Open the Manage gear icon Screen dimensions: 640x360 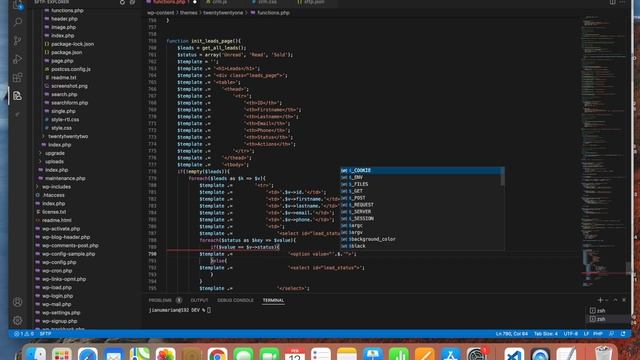point(18,320)
